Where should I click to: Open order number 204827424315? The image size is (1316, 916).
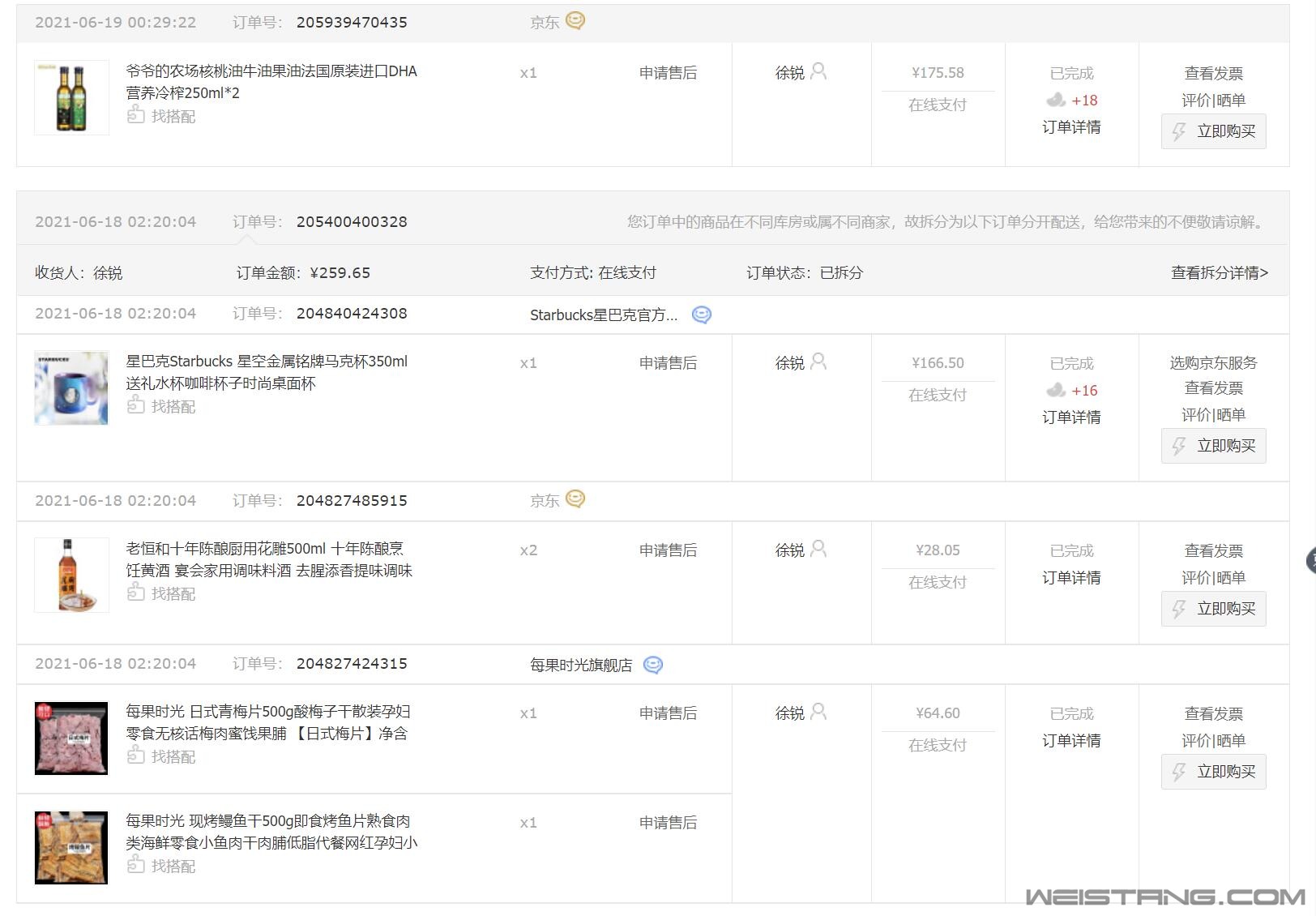point(352,664)
